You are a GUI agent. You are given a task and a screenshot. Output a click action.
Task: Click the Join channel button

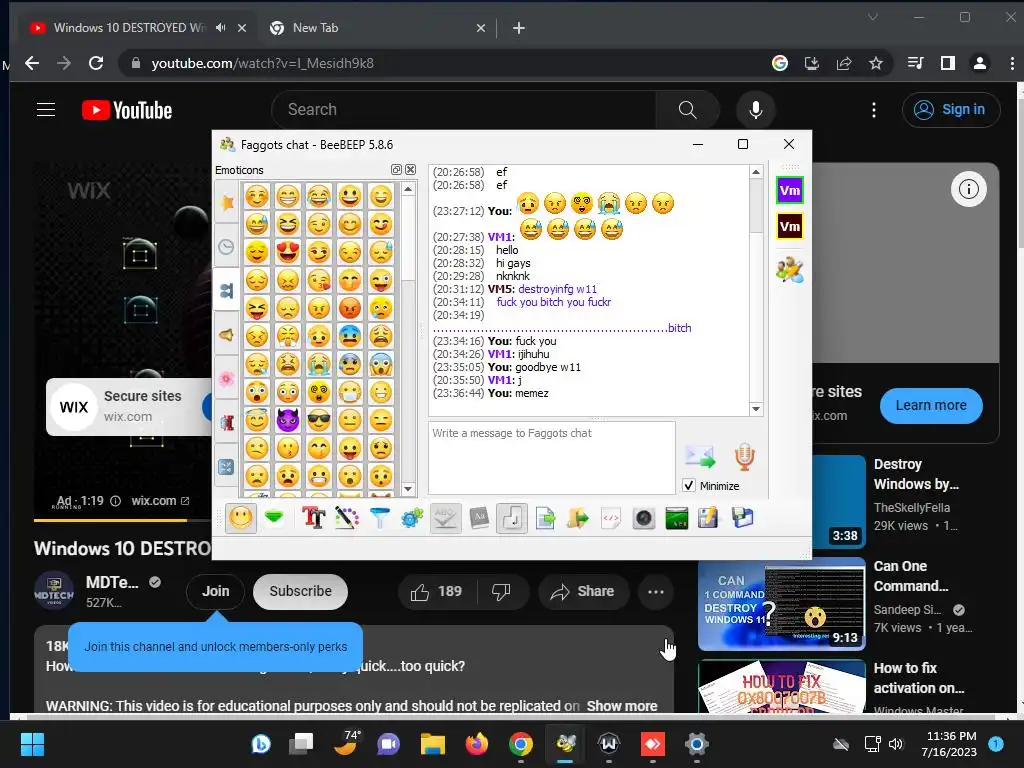216,592
